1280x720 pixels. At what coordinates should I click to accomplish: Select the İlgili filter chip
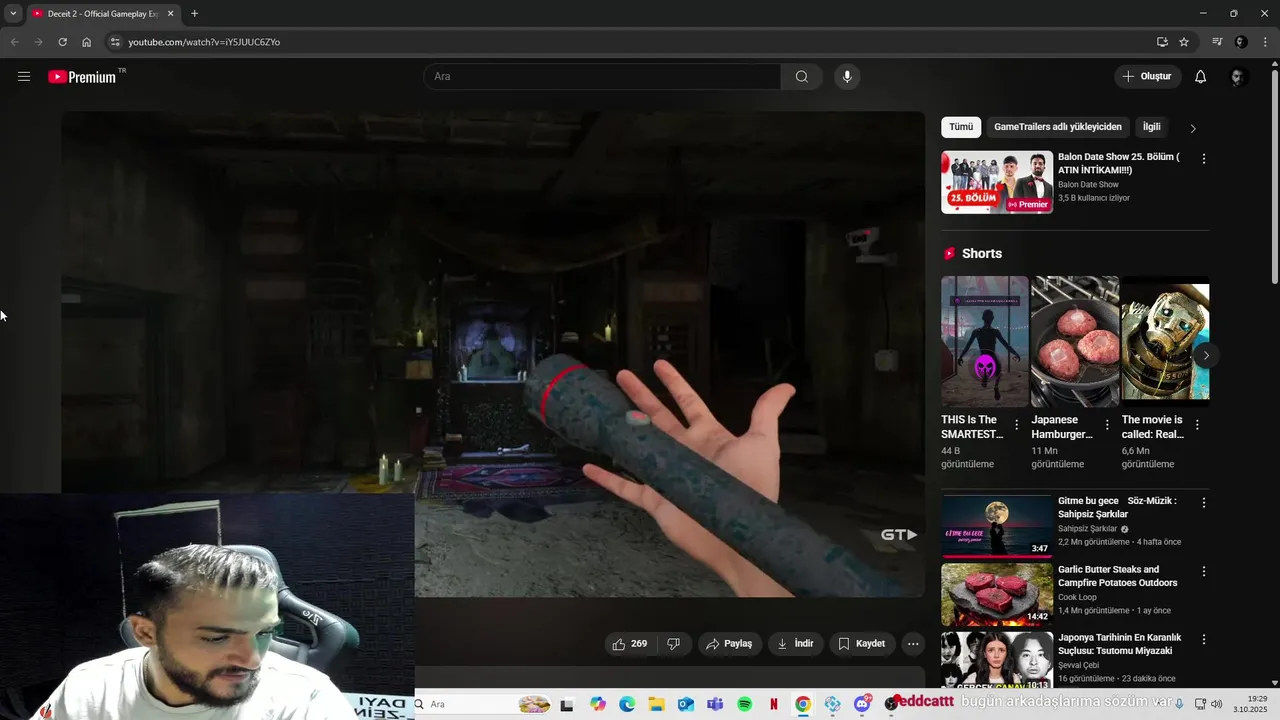1152,127
